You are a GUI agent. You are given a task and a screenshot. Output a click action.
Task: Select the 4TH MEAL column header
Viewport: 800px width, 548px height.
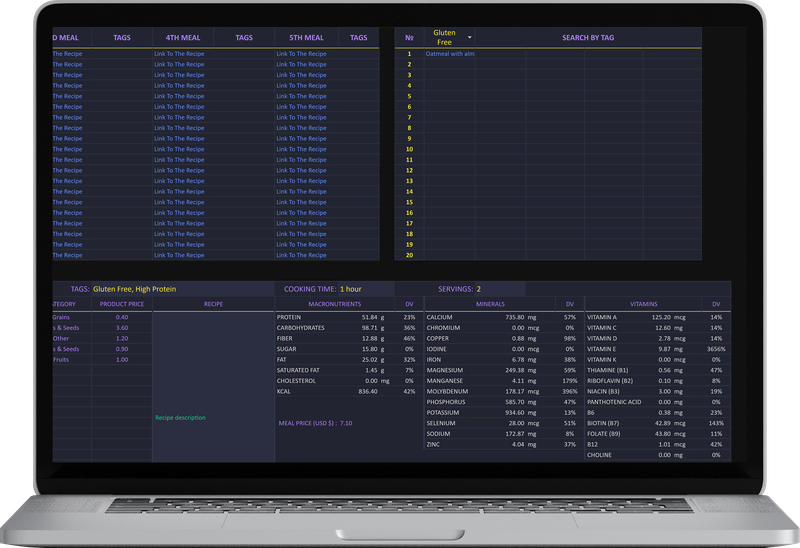pyautogui.click(x=183, y=38)
